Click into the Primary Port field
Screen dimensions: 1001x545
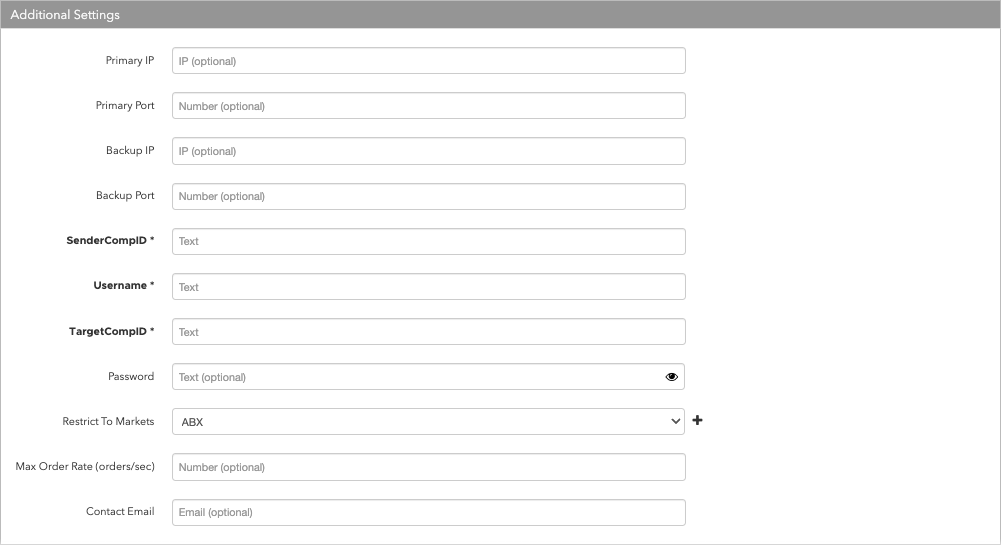429,106
